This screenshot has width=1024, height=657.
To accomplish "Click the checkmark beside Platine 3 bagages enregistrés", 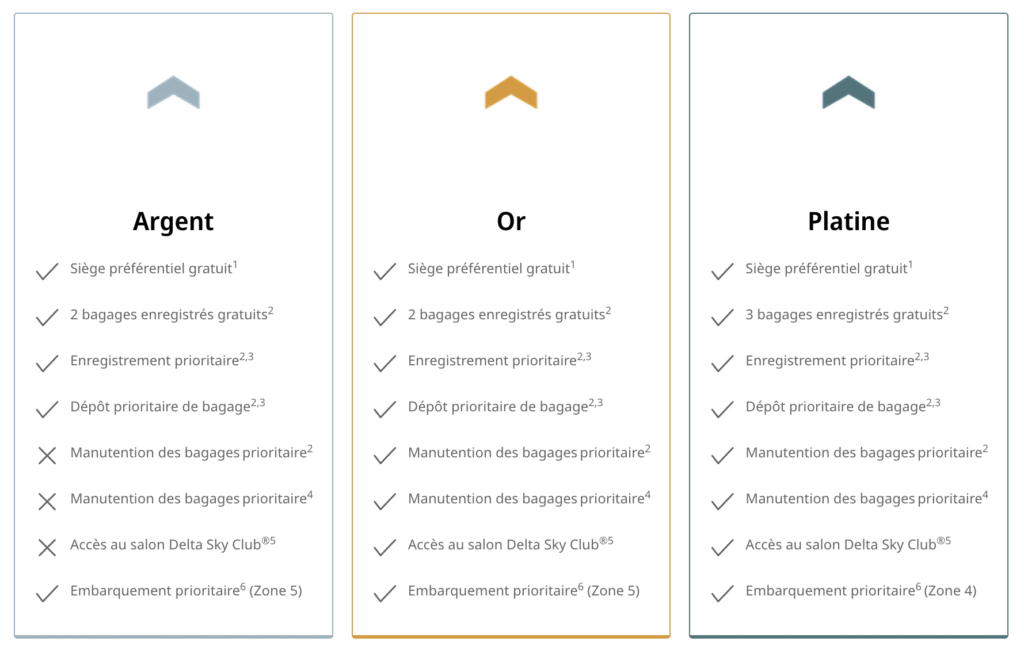I will [722, 317].
